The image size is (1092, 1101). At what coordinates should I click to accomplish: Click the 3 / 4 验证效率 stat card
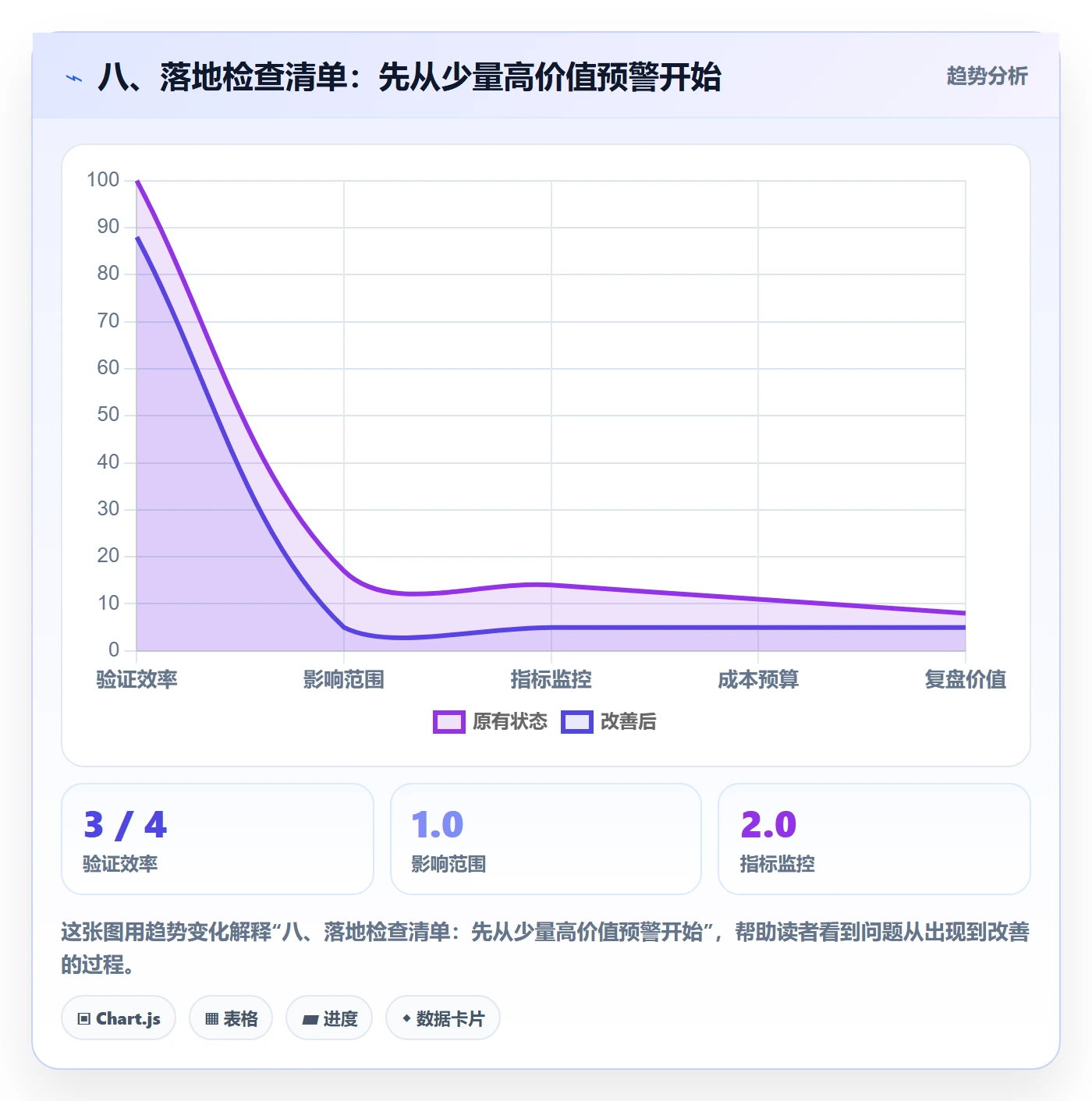[218, 839]
